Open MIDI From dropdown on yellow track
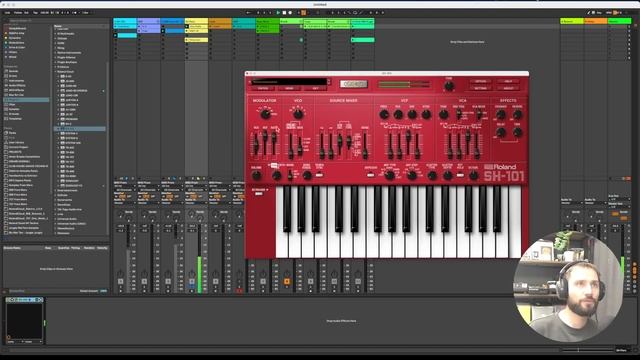 click(196, 187)
